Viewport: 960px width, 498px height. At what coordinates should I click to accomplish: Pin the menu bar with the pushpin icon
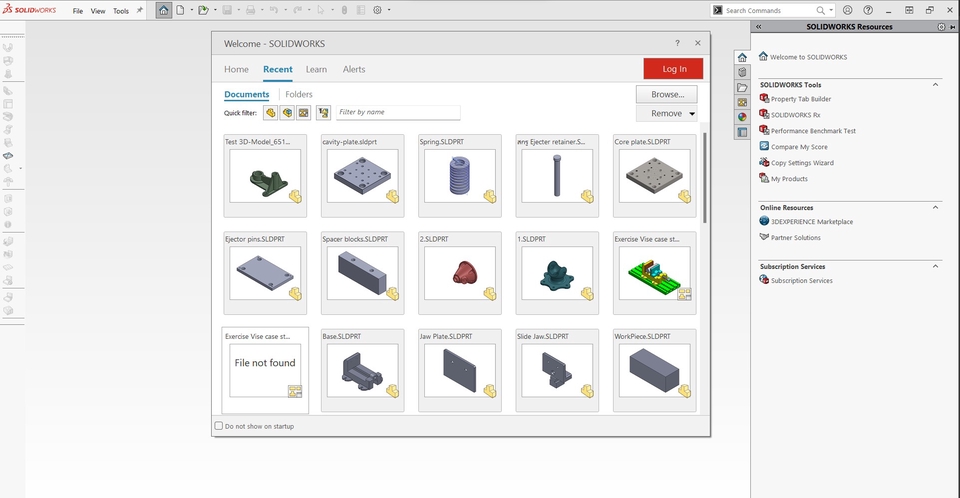[x=140, y=10]
